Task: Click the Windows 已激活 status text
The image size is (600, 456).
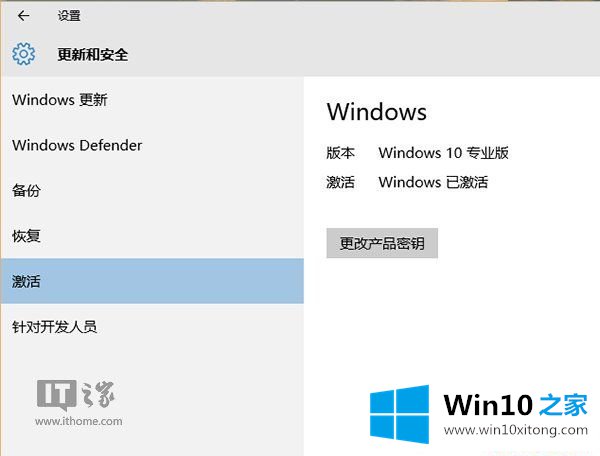Action: point(433,182)
